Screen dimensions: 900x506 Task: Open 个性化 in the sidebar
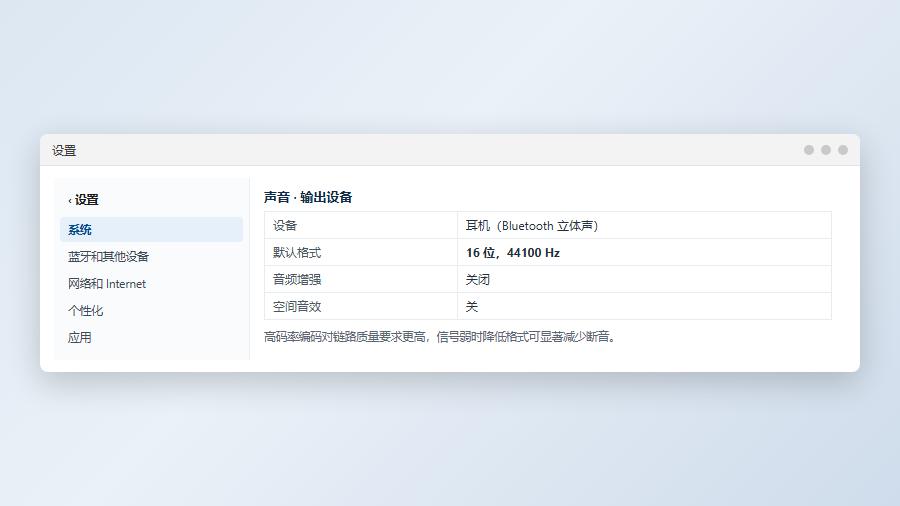click(x=152, y=310)
